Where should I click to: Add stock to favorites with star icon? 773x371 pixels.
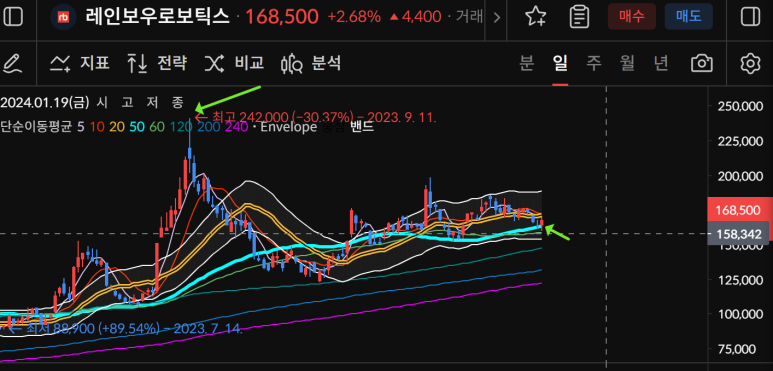pos(535,17)
